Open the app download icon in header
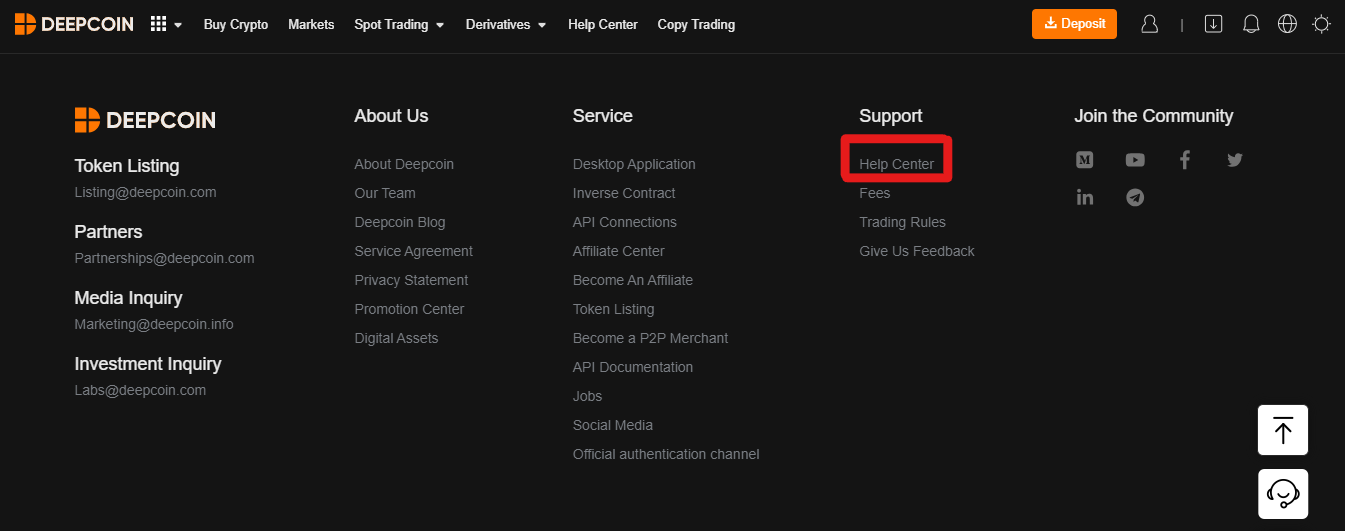Screen dimensions: 1345x531 1214,24
